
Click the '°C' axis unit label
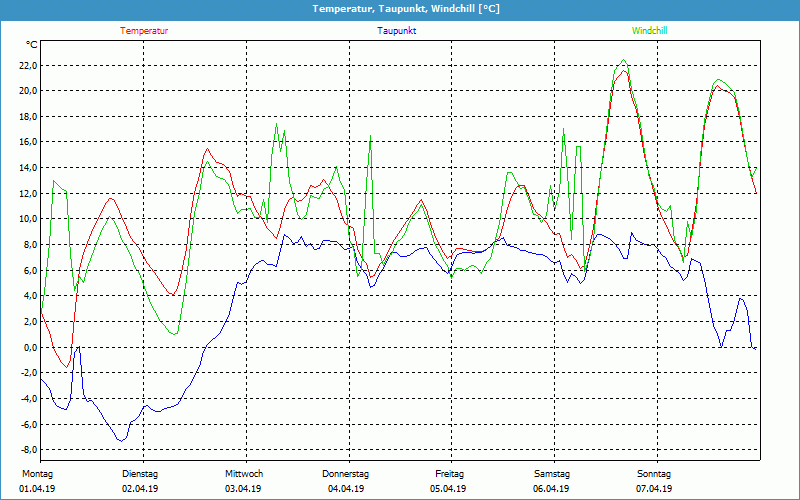32,45
